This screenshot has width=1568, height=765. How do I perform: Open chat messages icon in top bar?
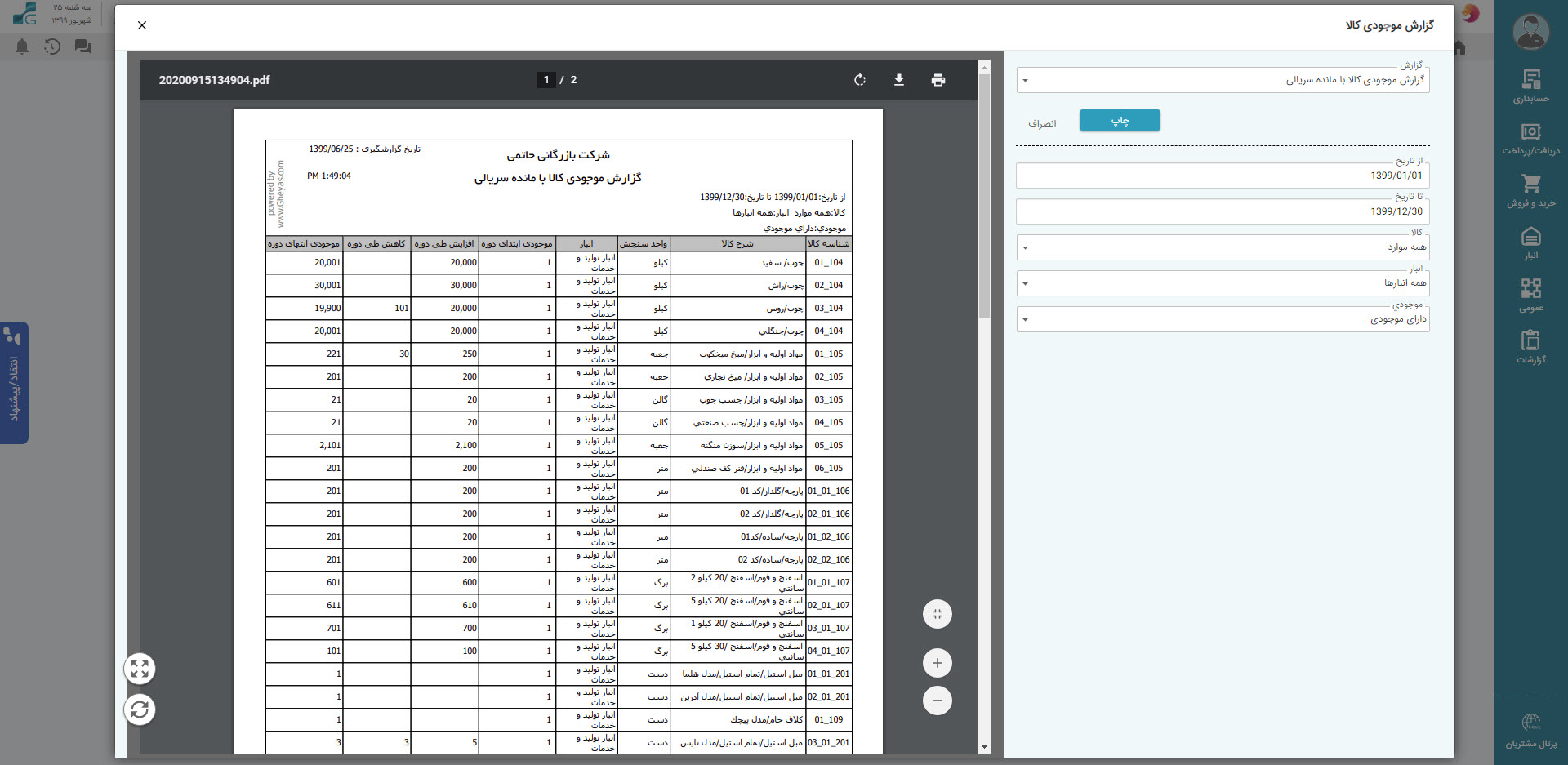coord(82,47)
